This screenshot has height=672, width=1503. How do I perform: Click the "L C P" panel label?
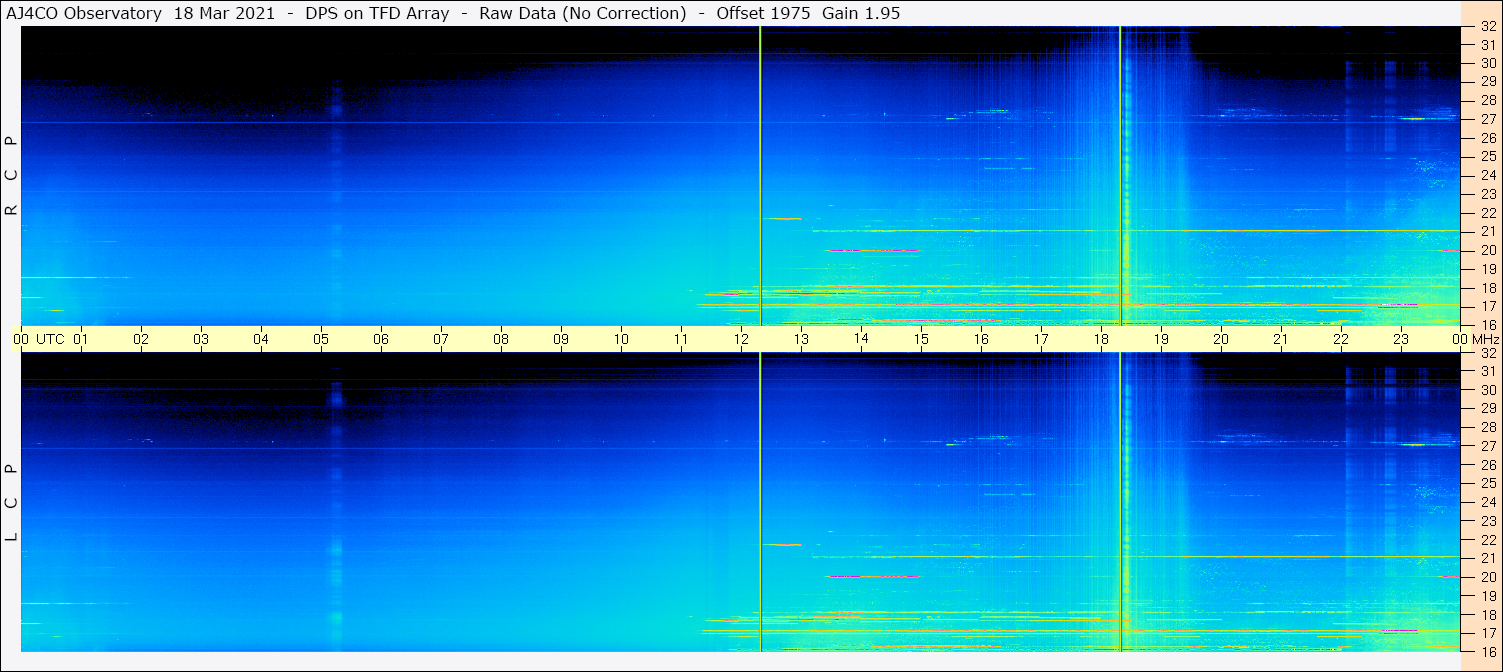tap(12, 502)
